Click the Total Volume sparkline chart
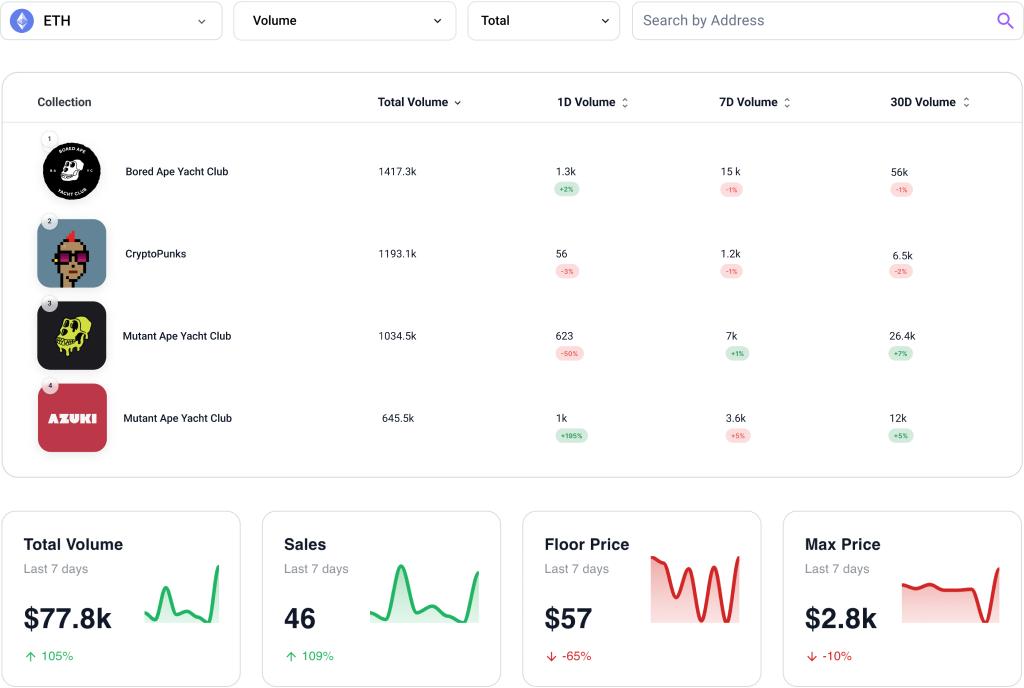The height and width of the screenshot is (688, 1024). 182,593
